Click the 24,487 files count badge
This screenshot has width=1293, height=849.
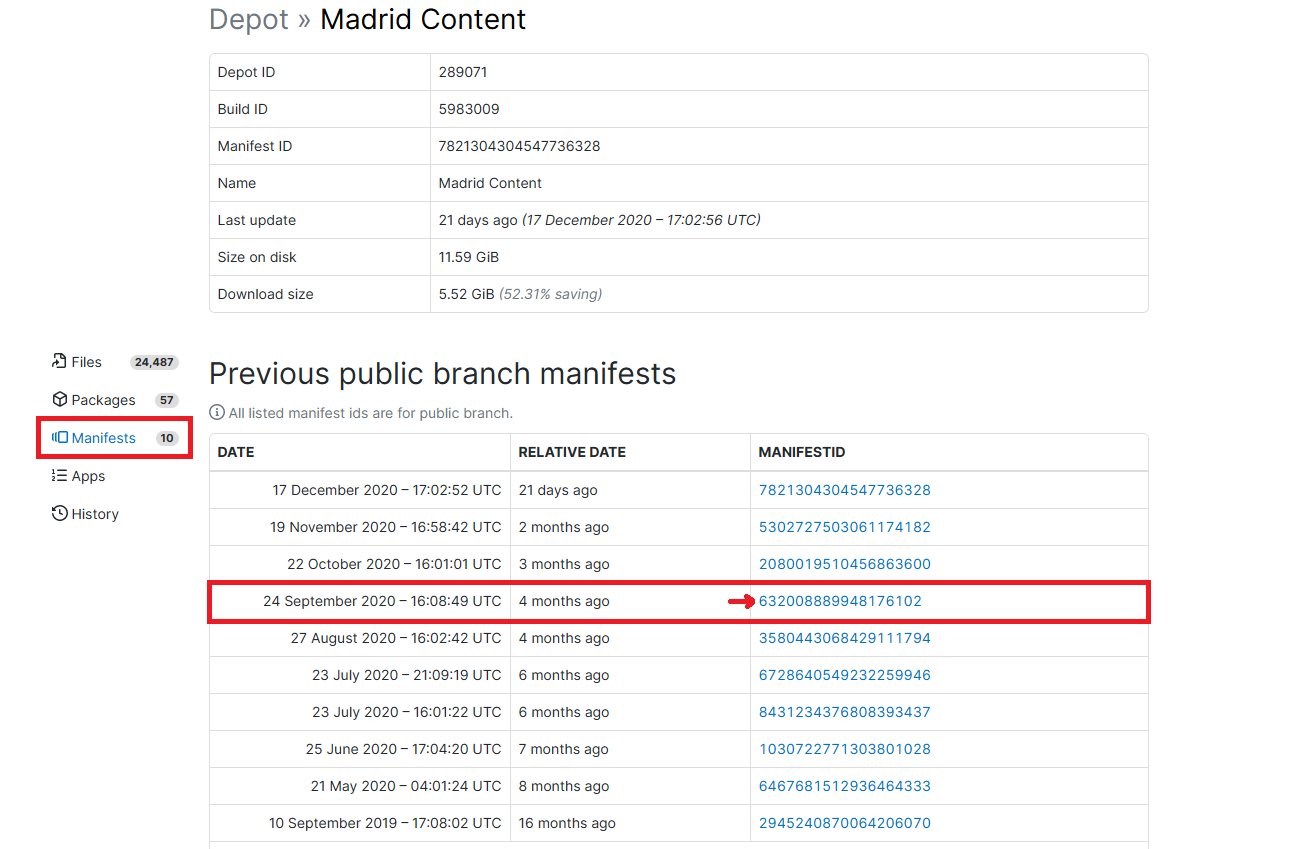[x=154, y=362]
